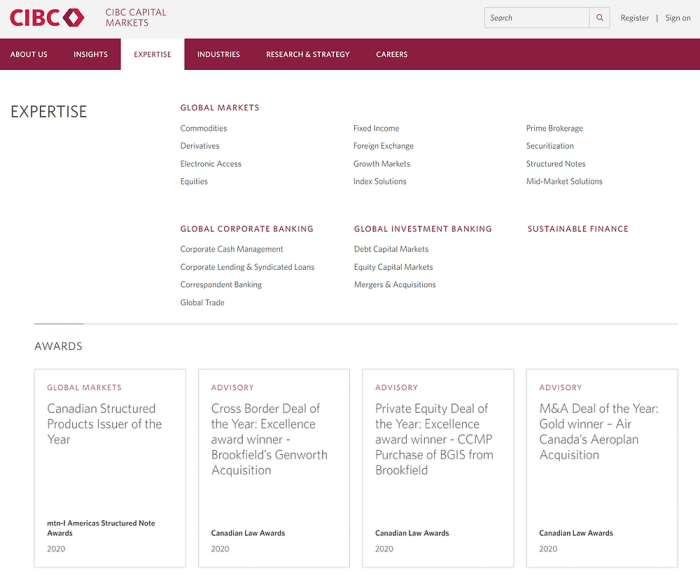Screen dimensions: 700x578
Task: Click the search magnifier icon
Action: (x=600, y=18)
